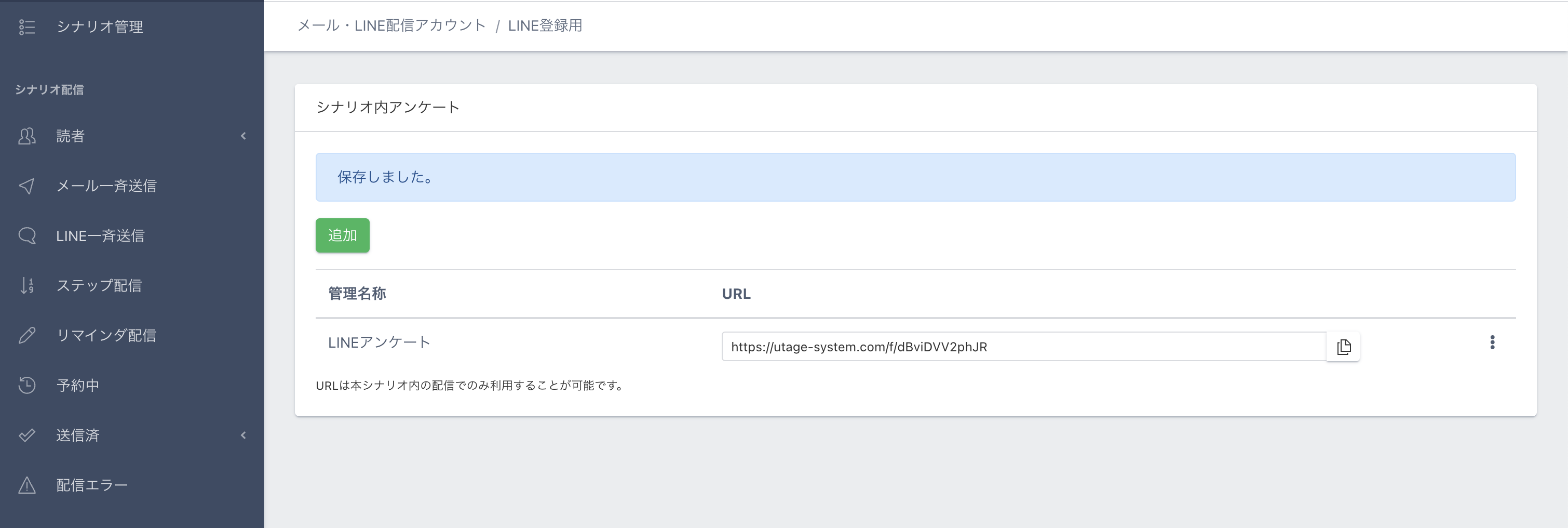Viewport: 1568px width, 528px height.
Task: Open the ステップ配信 menu item
Action: (x=99, y=286)
